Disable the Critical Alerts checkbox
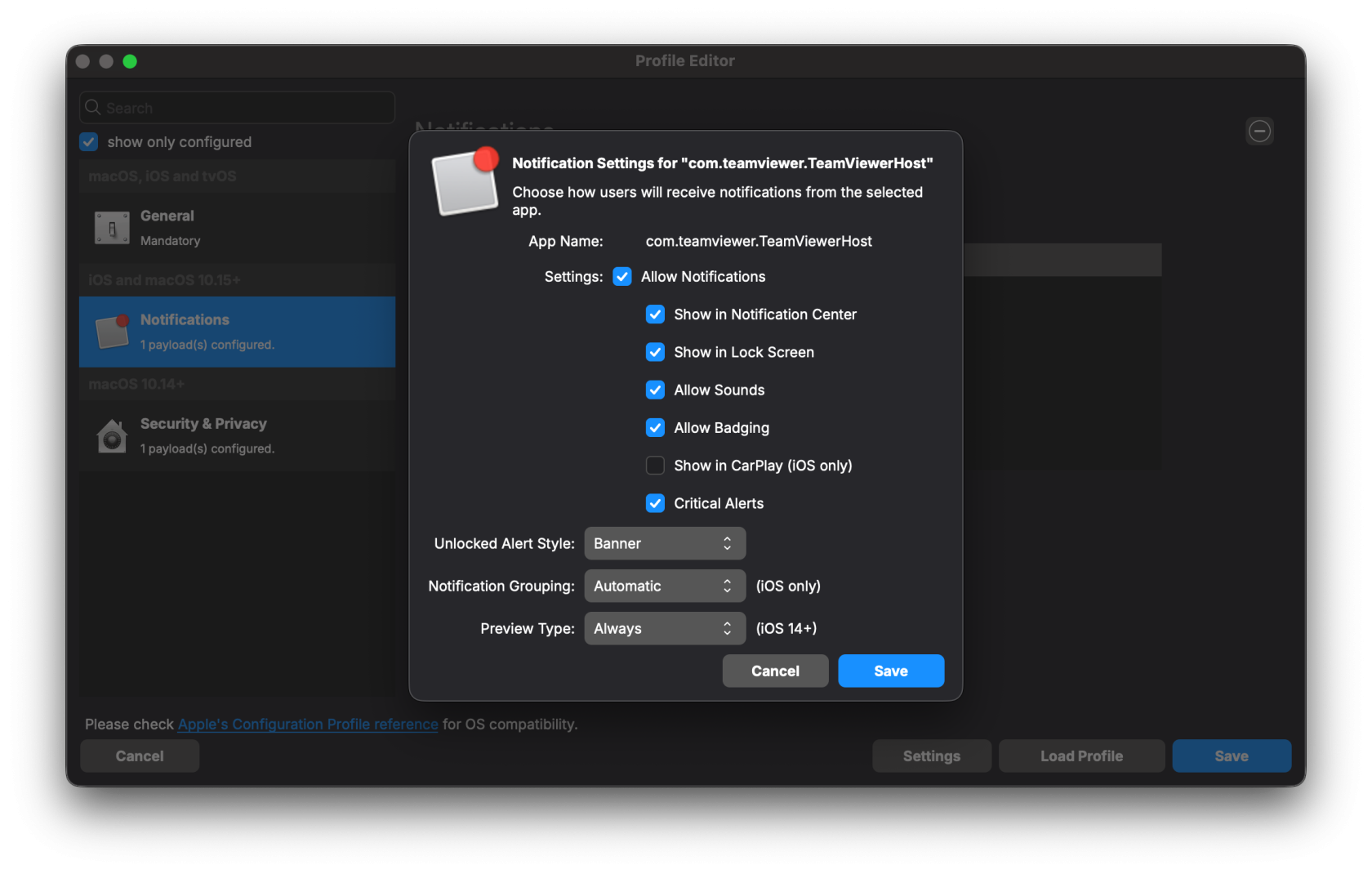 655,503
